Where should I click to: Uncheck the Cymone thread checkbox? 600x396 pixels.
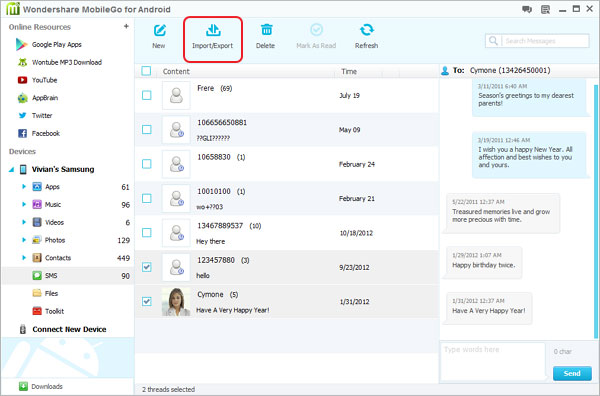147,301
